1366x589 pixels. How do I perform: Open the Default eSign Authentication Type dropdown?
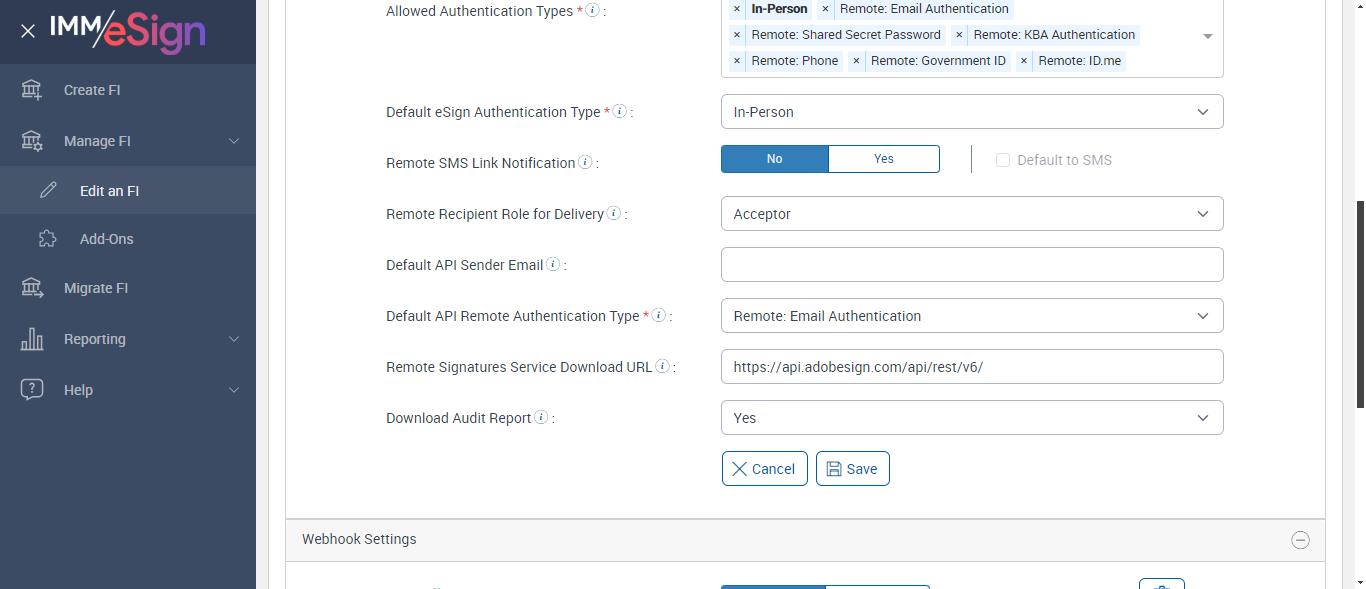click(x=972, y=112)
